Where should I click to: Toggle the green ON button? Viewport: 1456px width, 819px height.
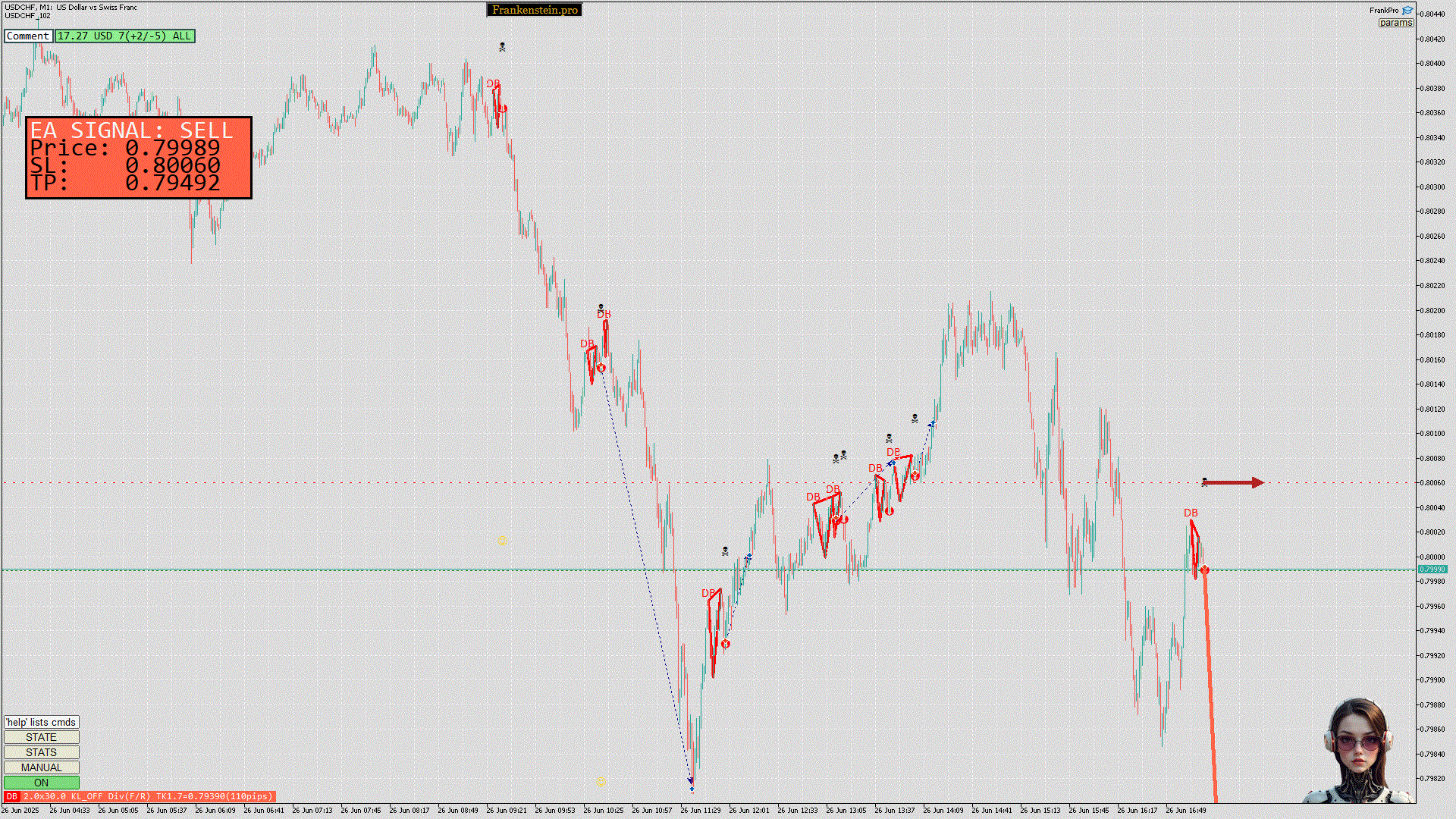click(41, 783)
